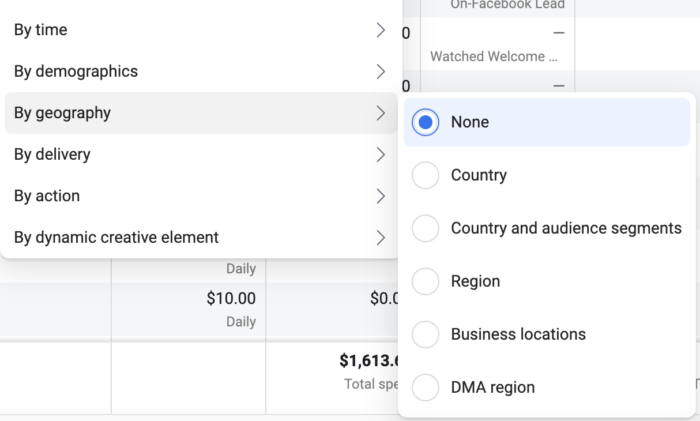The width and height of the screenshot is (700, 421).
Task: Open the By demographics breakdown menu
Action: point(201,71)
